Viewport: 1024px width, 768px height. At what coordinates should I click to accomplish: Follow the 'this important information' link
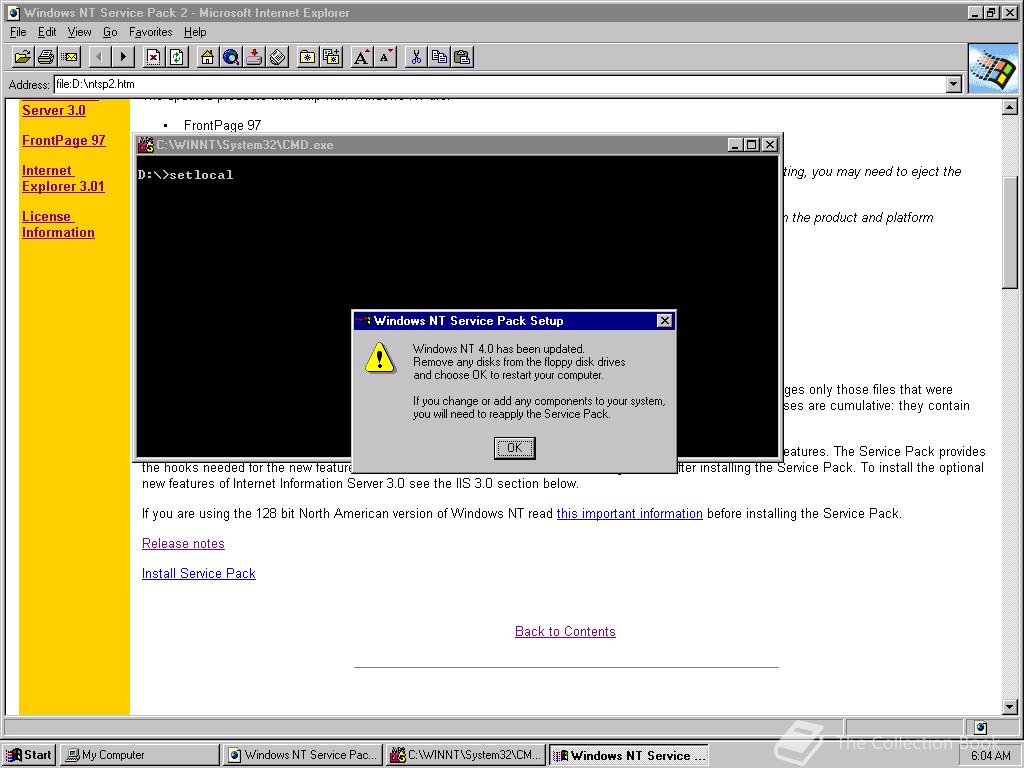tap(630, 513)
